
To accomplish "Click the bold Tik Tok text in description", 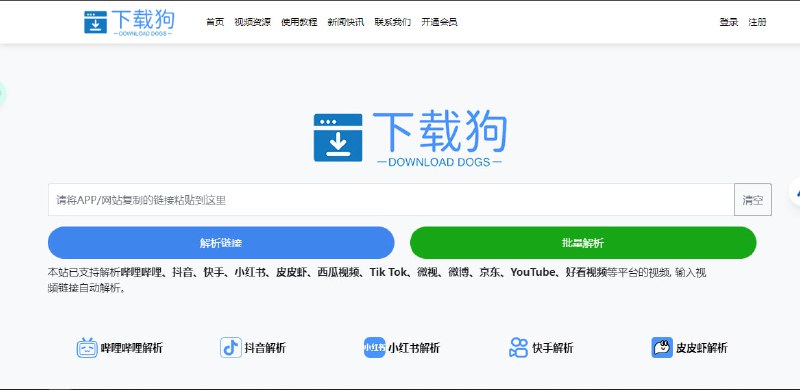I will click(x=389, y=272).
